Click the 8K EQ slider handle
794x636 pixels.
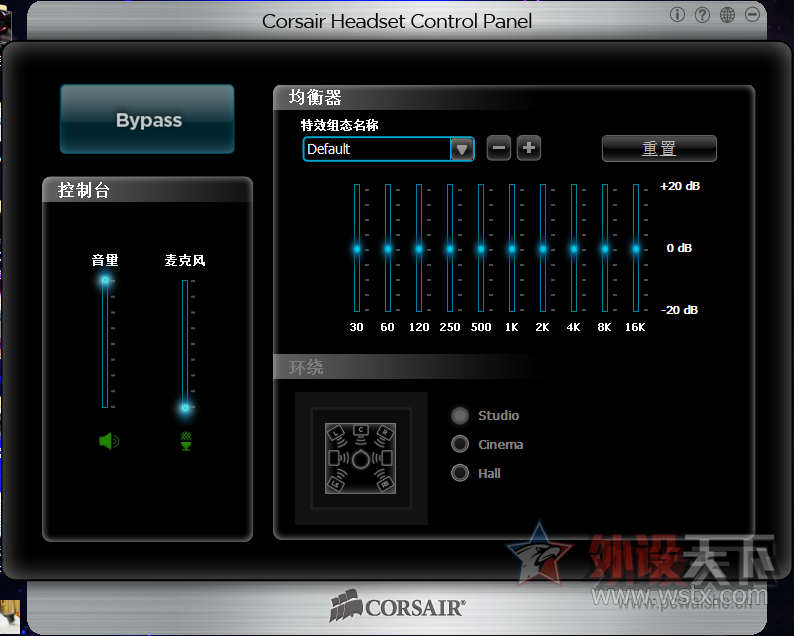[605, 249]
